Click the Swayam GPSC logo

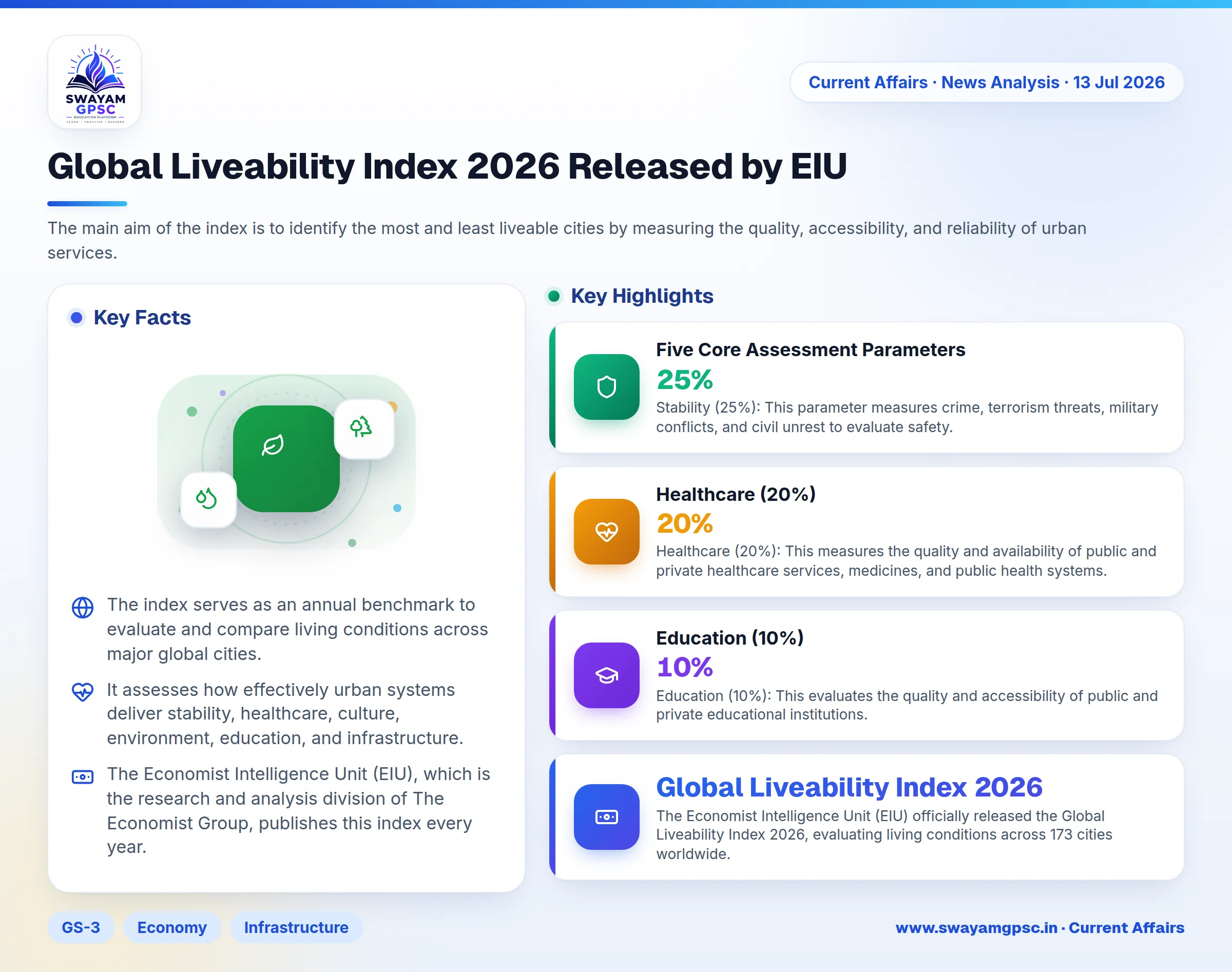click(94, 82)
